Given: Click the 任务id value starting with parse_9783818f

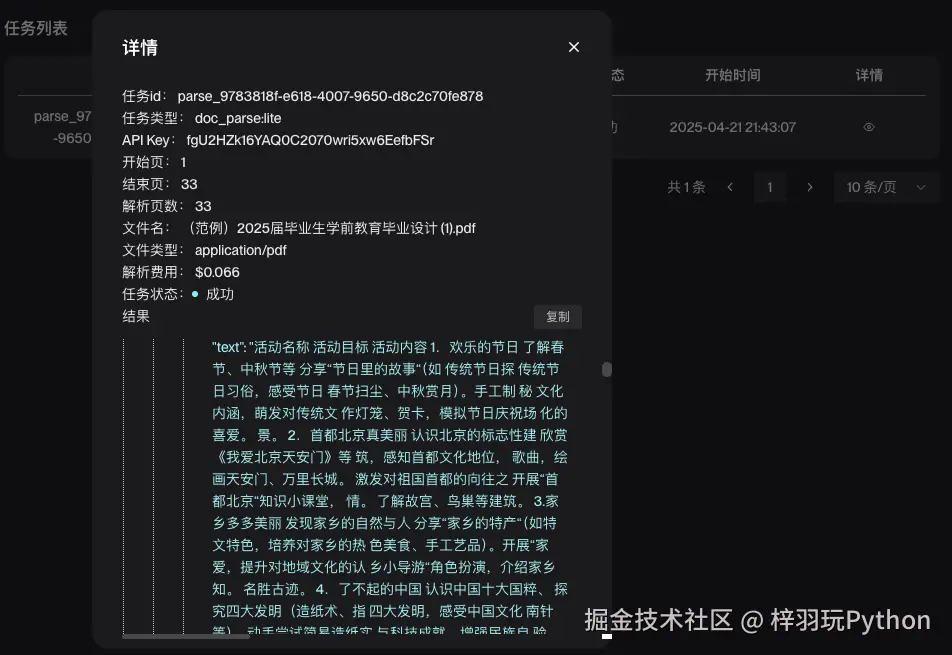Looking at the screenshot, I should pyautogui.click(x=330, y=97).
